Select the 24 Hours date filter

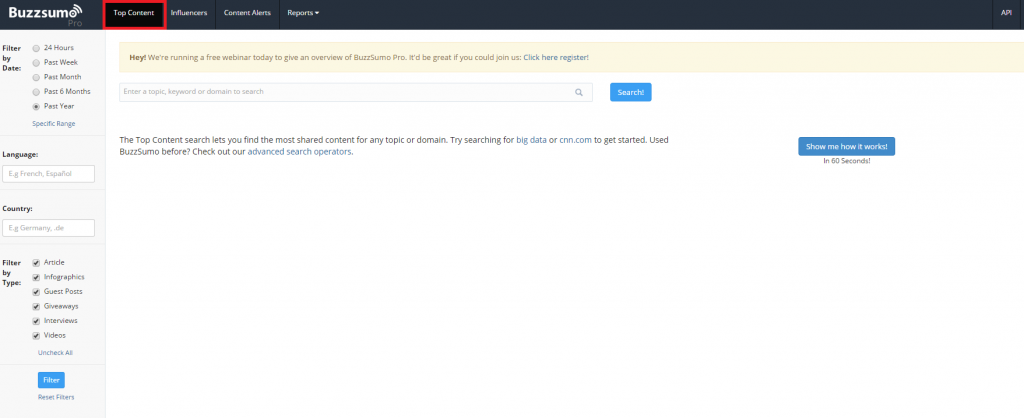[37, 47]
